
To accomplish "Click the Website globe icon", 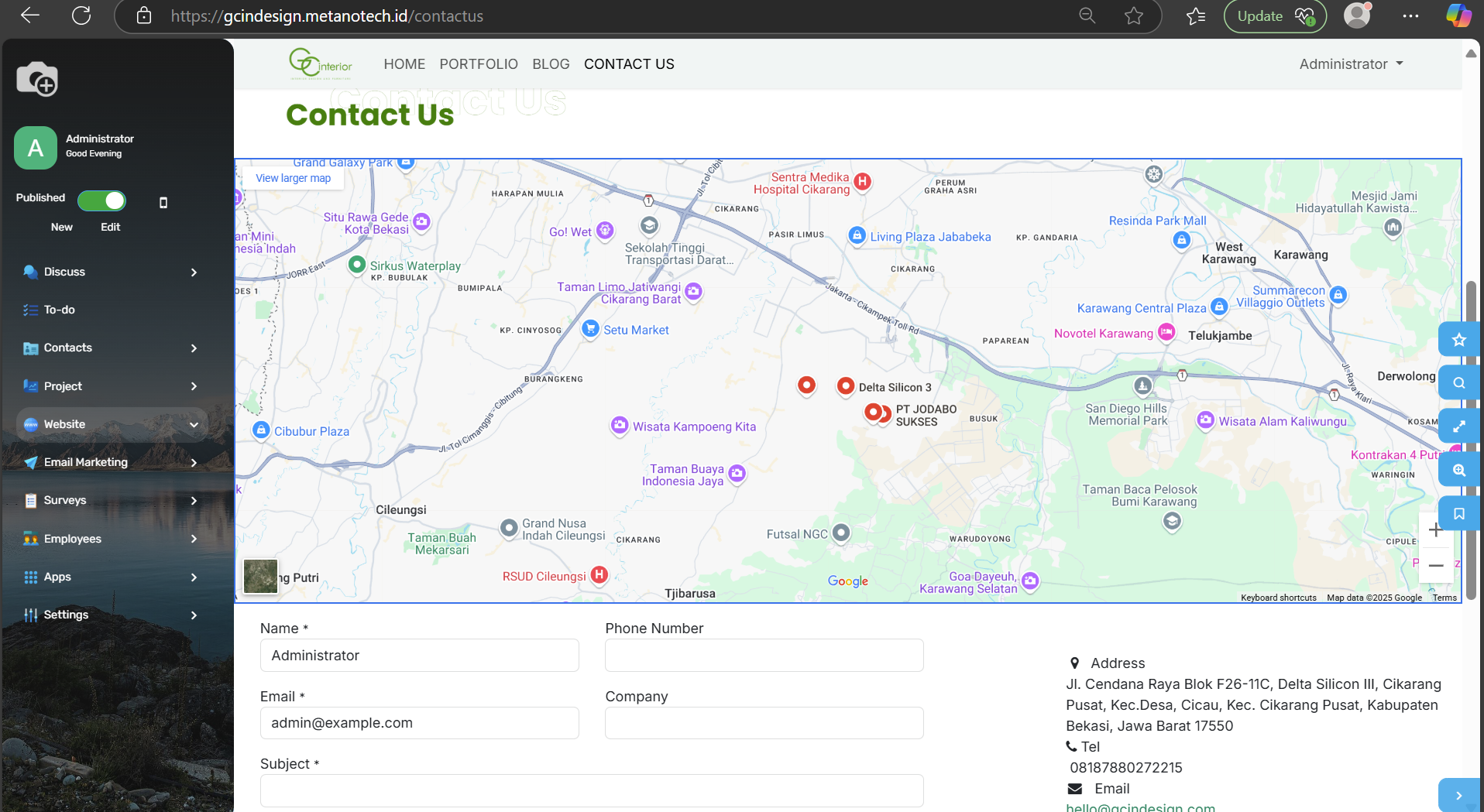I will point(31,424).
